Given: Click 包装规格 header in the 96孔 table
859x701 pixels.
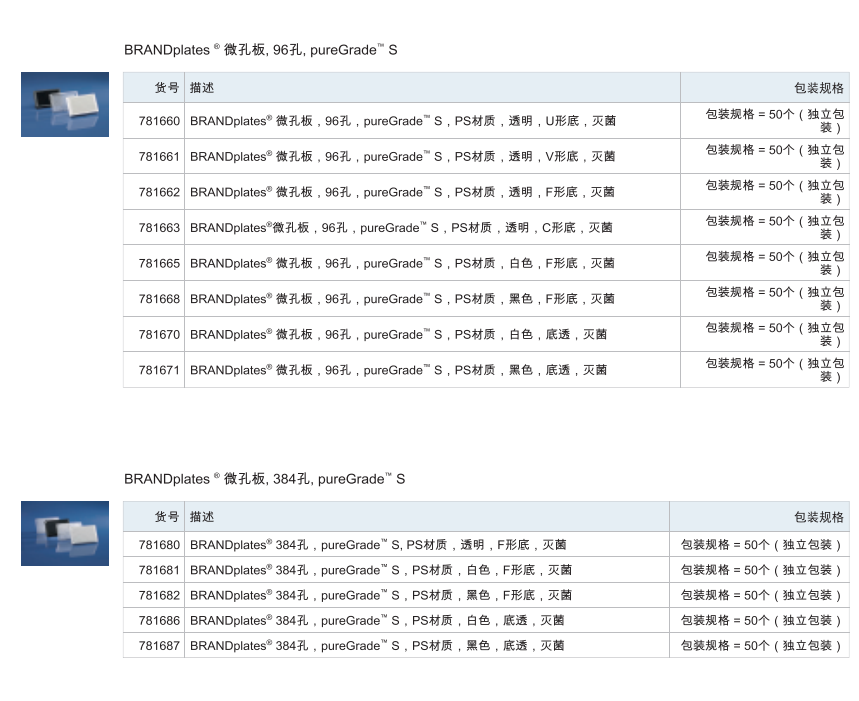Looking at the screenshot, I should (818, 88).
